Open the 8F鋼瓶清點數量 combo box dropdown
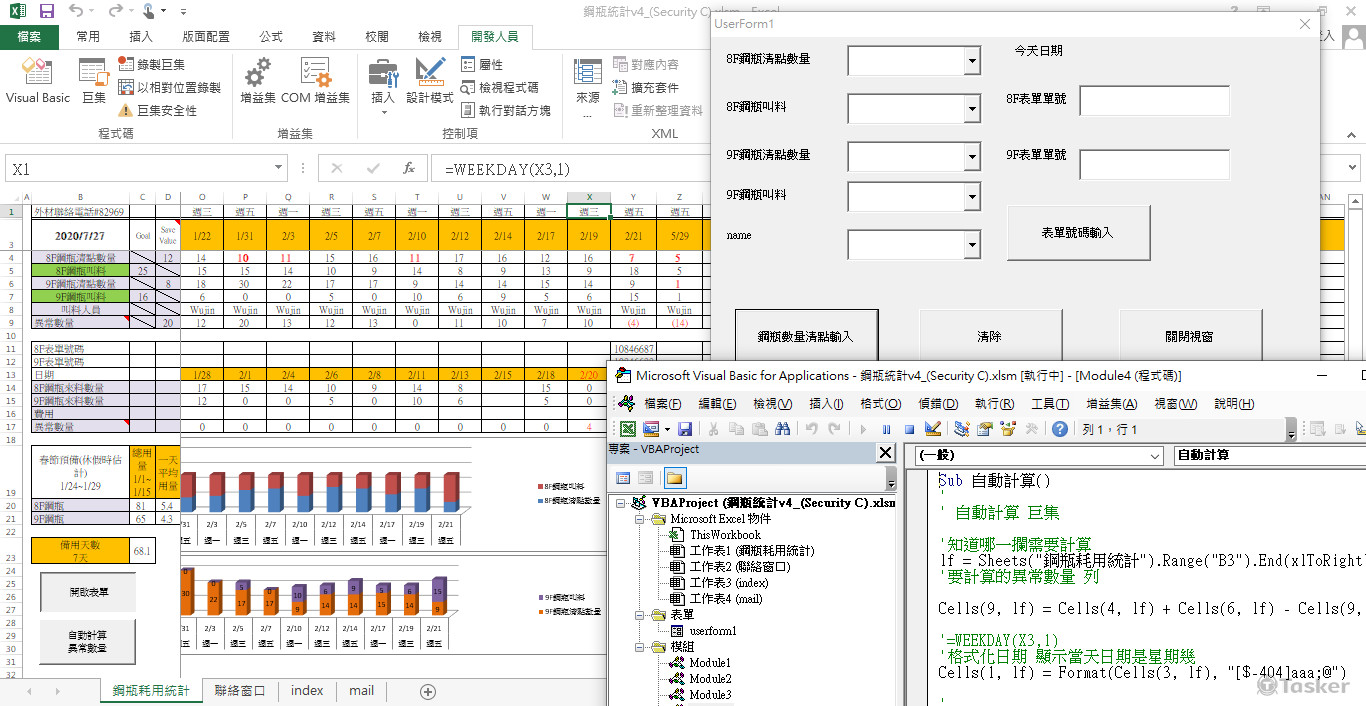The height and width of the screenshot is (706, 1366). pos(972,61)
